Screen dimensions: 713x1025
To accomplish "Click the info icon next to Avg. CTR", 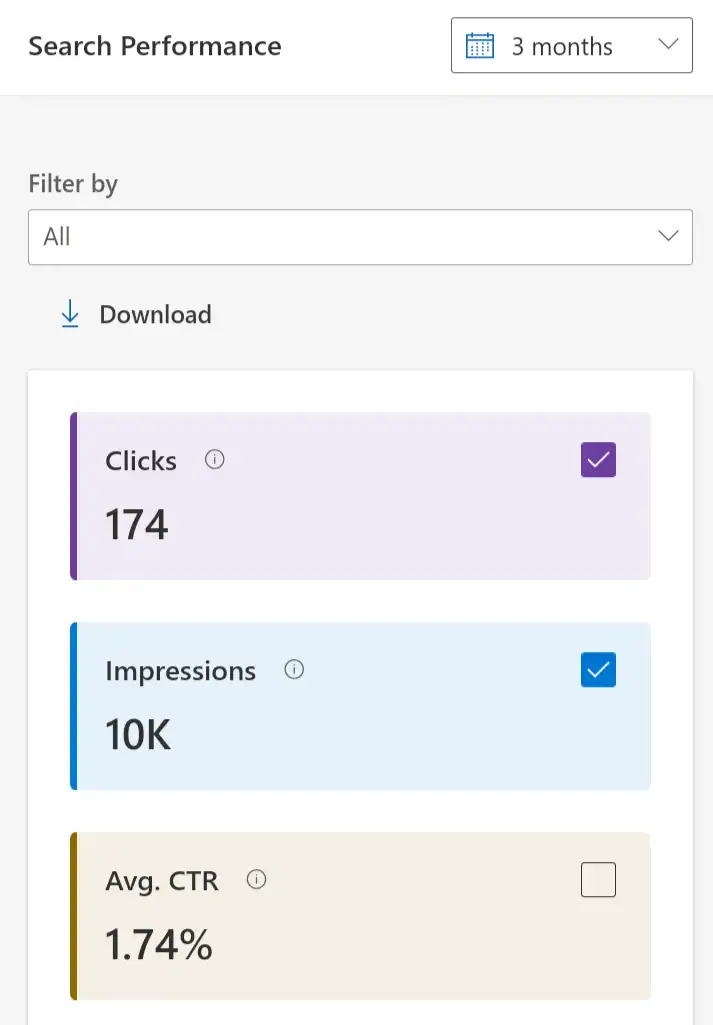I will tap(256, 880).
